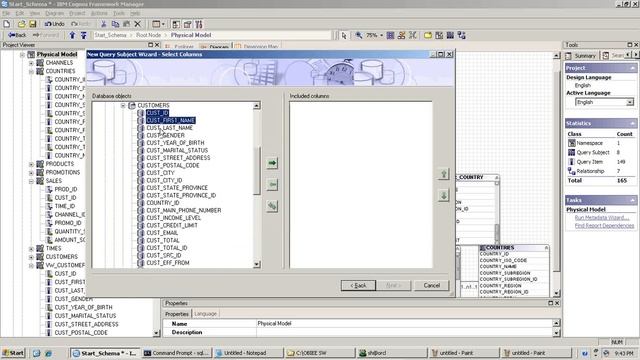This screenshot has width=640, height=360.
Task: Click the Database objects scroll down arrow
Action: (257, 264)
